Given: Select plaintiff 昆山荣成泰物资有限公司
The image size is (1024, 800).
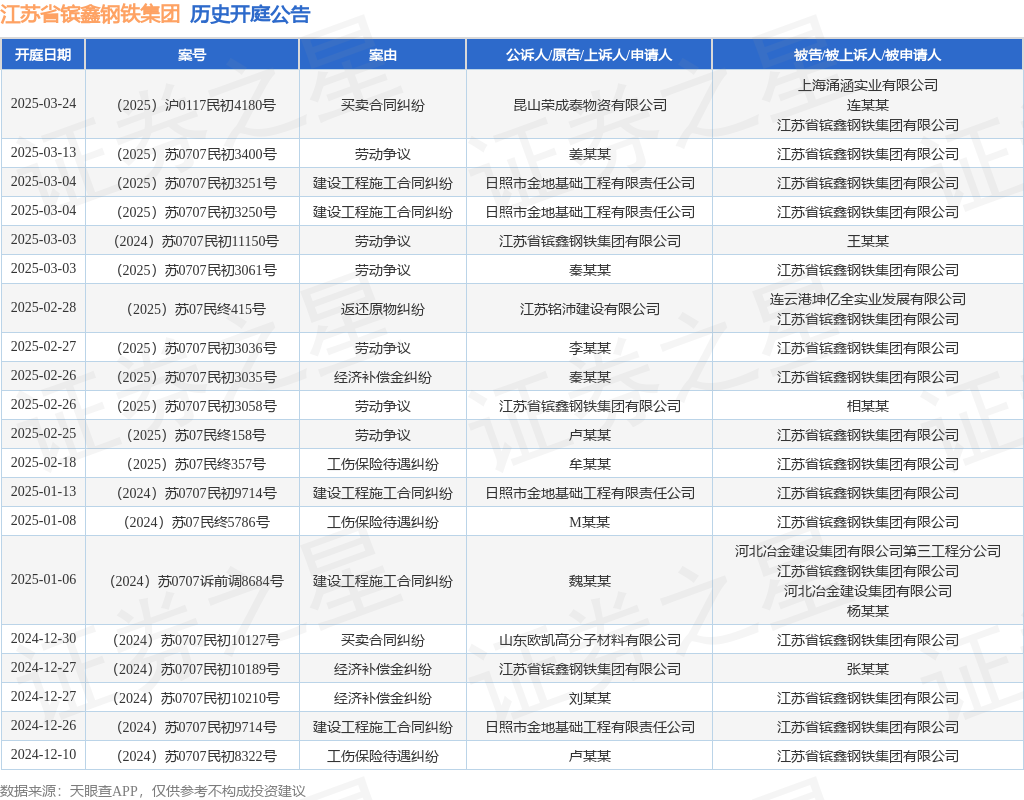Looking at the screenshot, I should (589, 105).
